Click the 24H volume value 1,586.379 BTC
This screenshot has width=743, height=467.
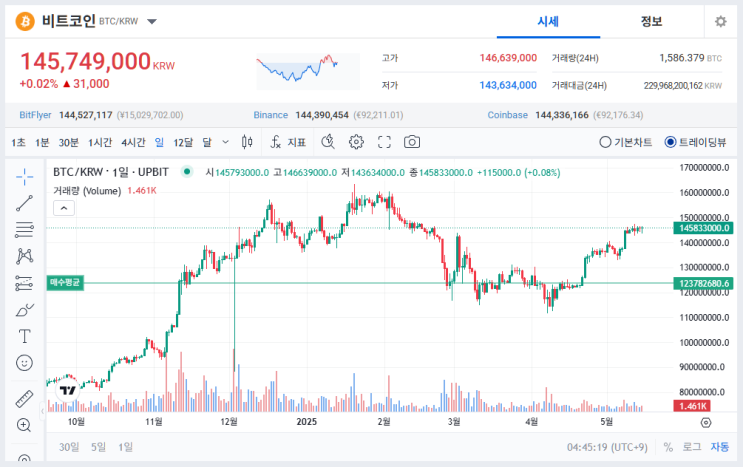(690, 58)
